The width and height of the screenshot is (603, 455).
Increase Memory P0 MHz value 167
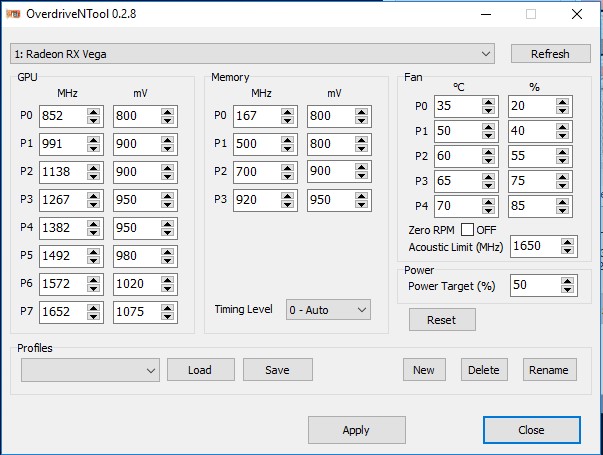287,112
